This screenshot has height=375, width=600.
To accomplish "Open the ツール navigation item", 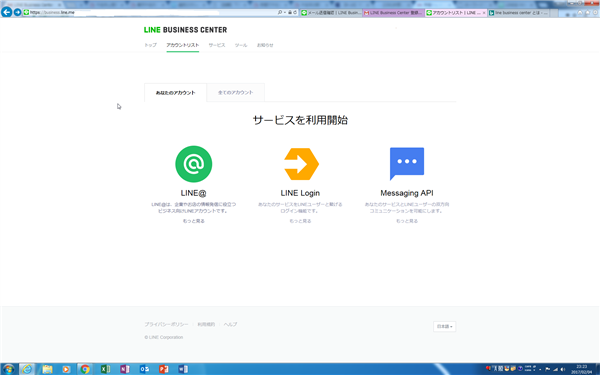I will point(241,45).
